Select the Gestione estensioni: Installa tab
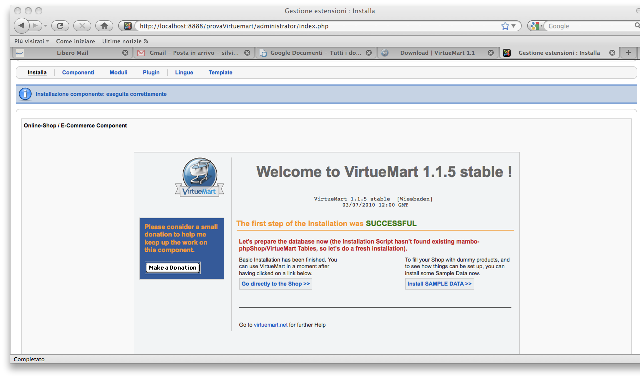640x378 pixels. (x=558, y=53)
